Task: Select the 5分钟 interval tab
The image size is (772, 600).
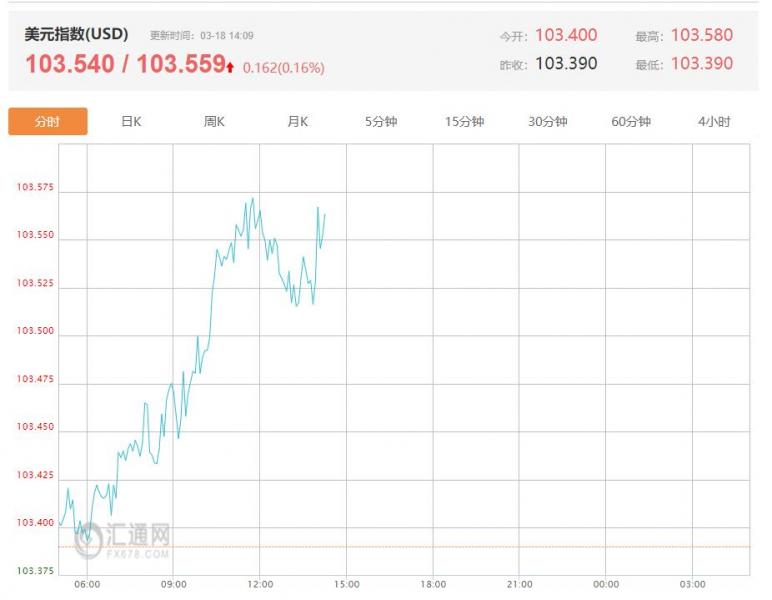Action: pos(381,122)
